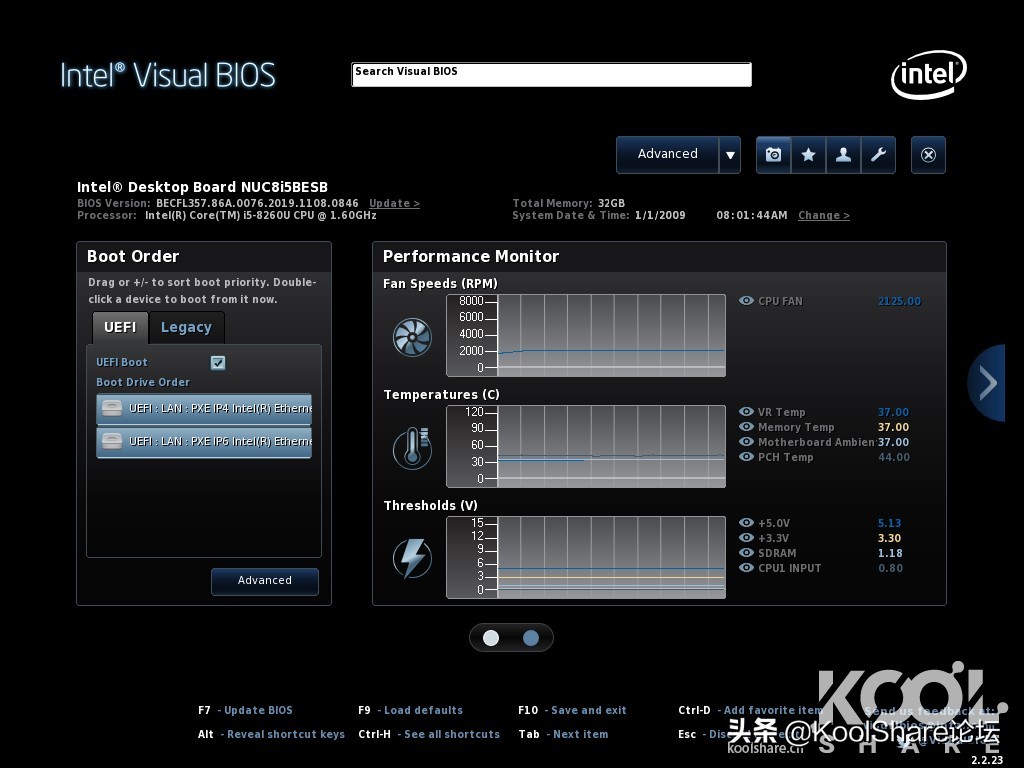This screenshot has width=1024, height=768.
Task: Uncheck the UEFI Boot checkbox
Action: 218,362
